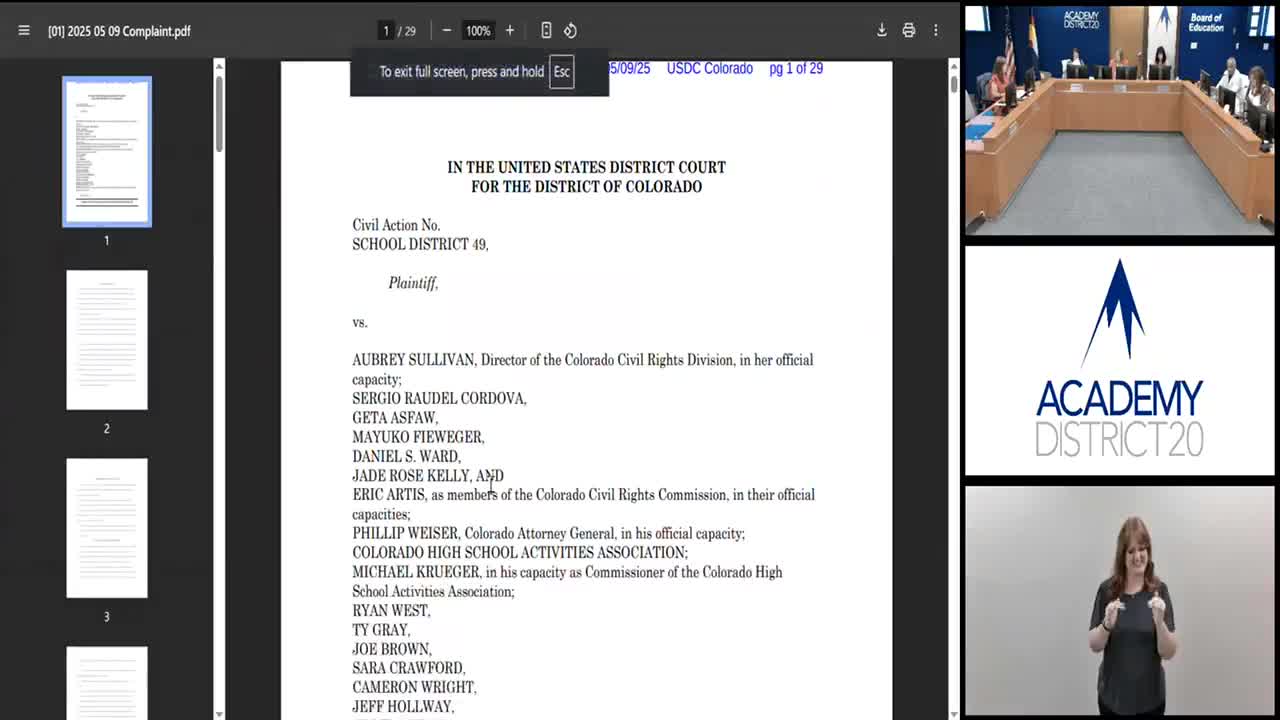Click the Academy District 20 logo panel

tap(1119, 360)
